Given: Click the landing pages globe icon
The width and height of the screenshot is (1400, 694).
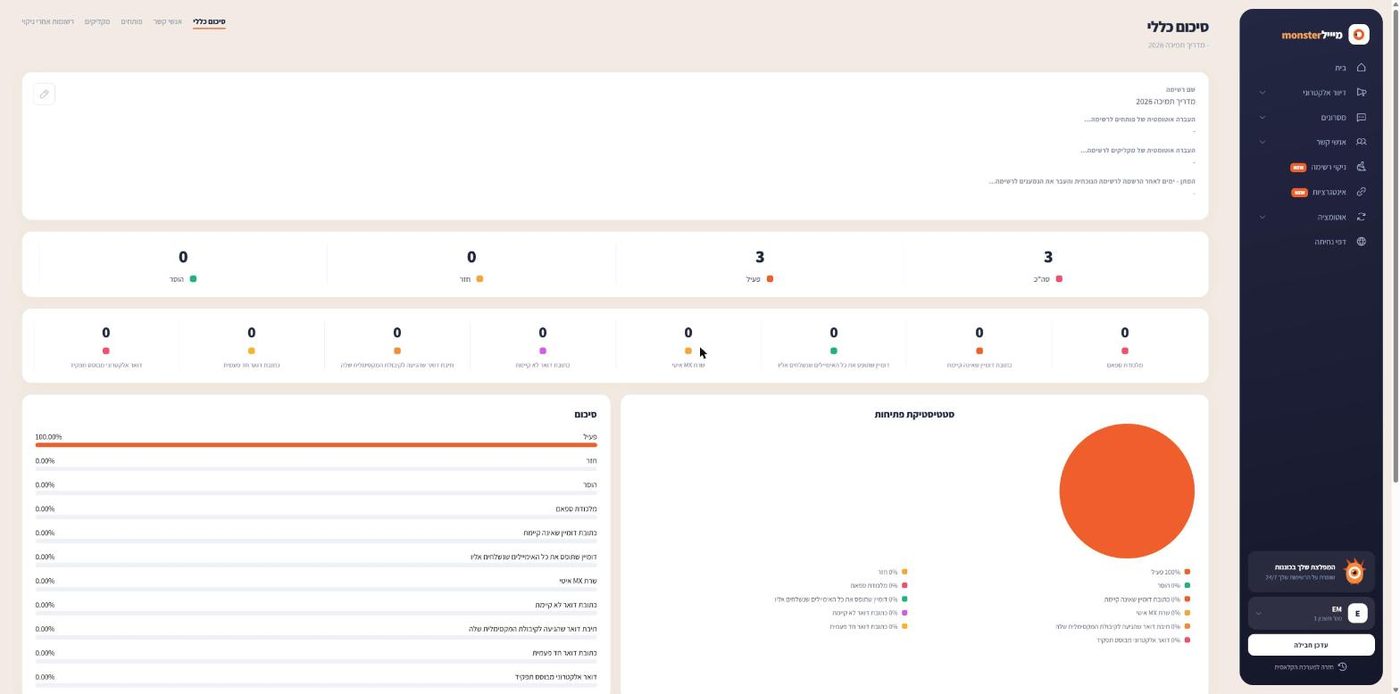Looking at the screenshot, I should [x=1361, y=242].
